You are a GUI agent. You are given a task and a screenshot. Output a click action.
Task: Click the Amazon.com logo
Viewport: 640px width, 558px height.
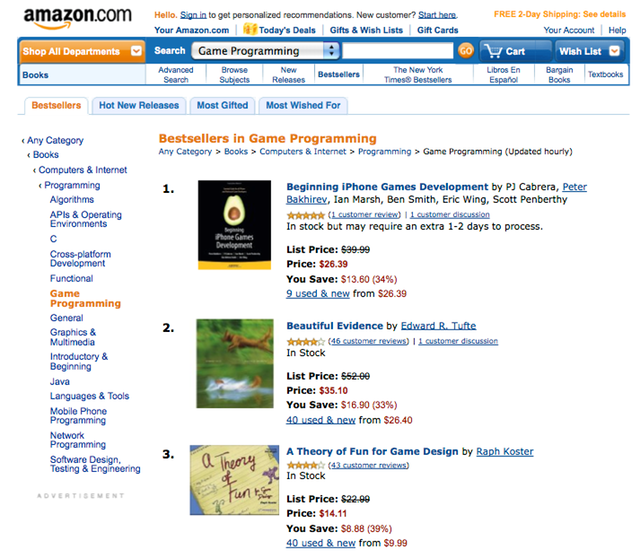tap(77, 16)
